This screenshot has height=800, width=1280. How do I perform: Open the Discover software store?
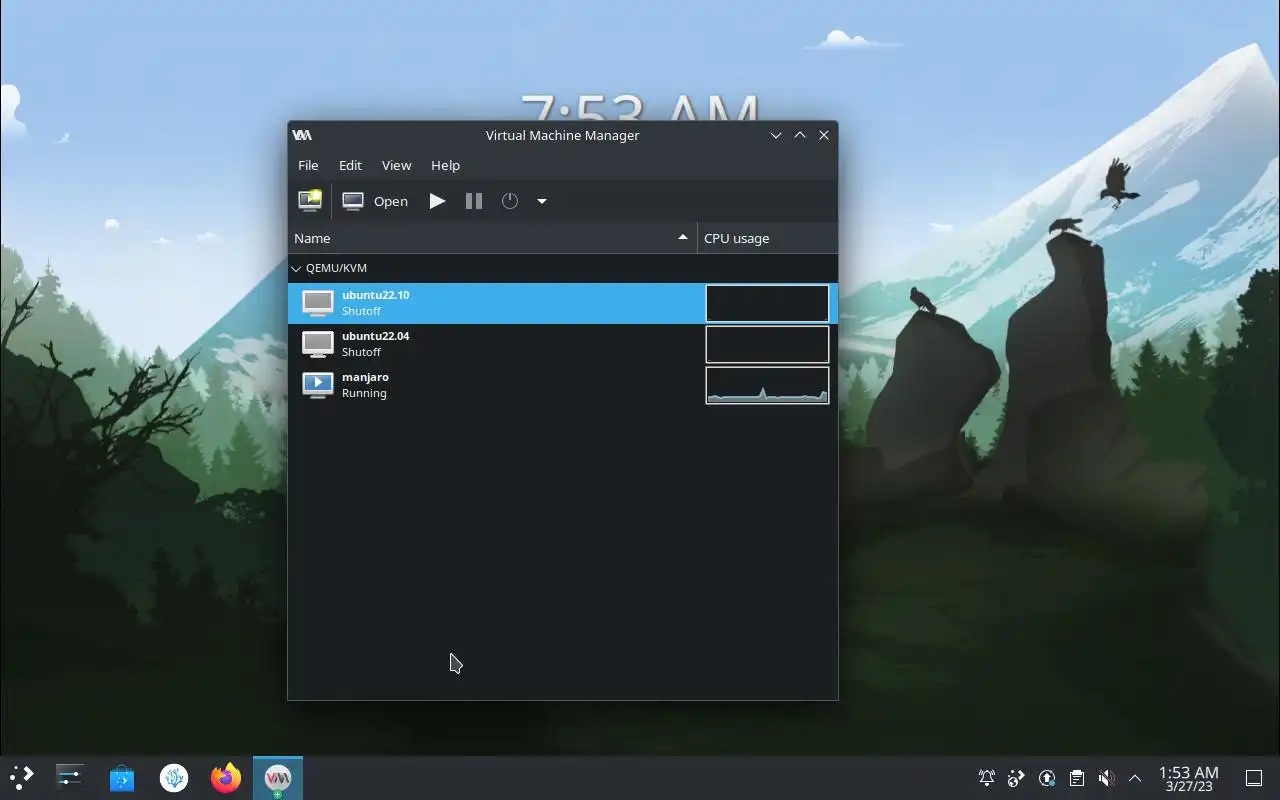tap(122, 777)
